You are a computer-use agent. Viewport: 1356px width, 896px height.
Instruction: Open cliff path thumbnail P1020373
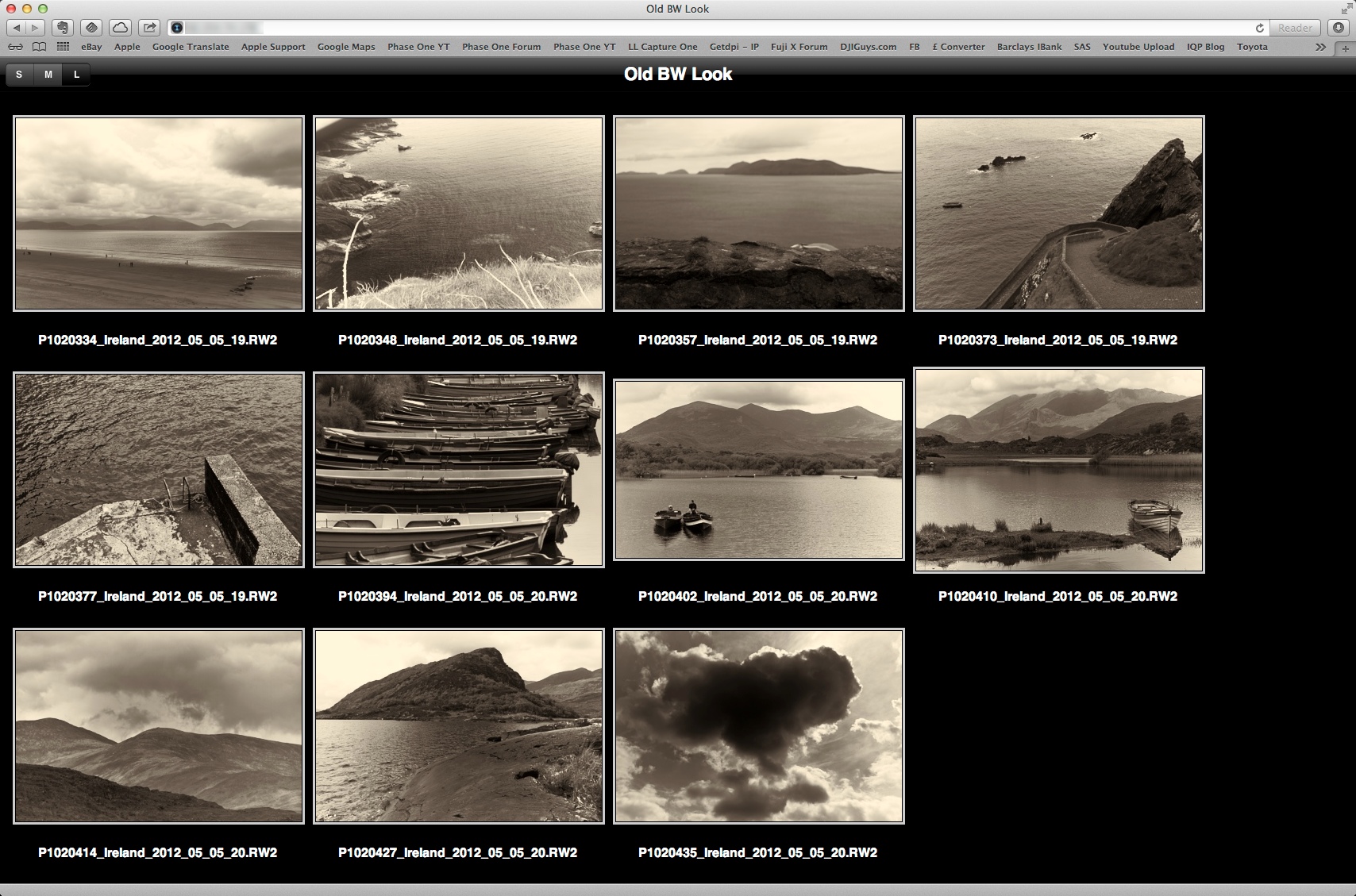(x=1059, y=213)
